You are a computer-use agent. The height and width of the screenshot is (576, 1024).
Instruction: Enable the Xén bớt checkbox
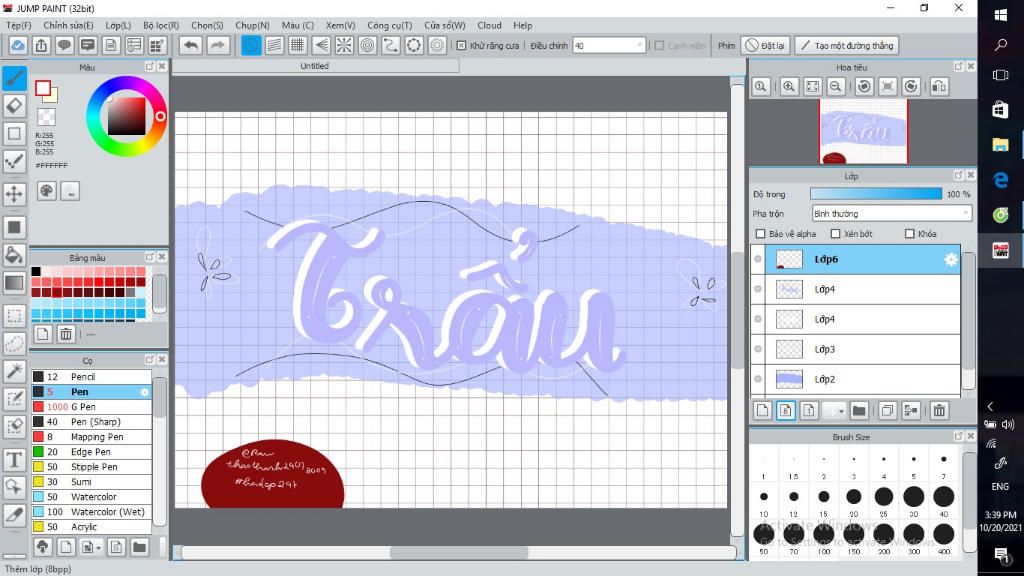coord(835,234)
